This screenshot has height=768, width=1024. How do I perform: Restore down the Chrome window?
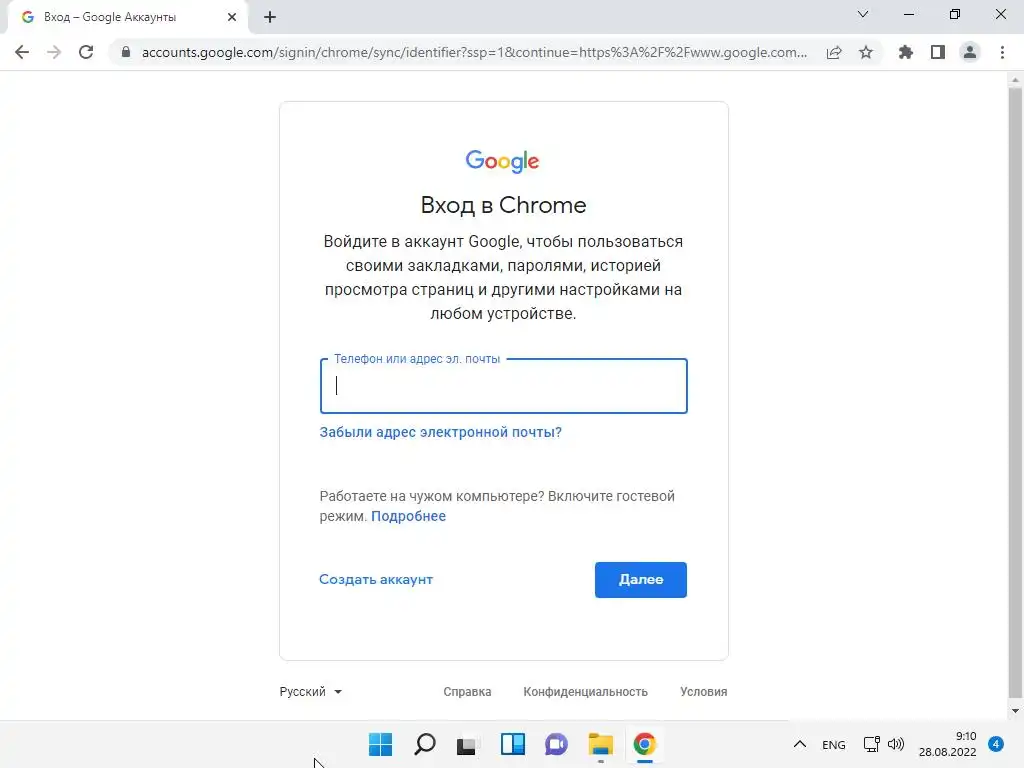(x=955, y=14)
